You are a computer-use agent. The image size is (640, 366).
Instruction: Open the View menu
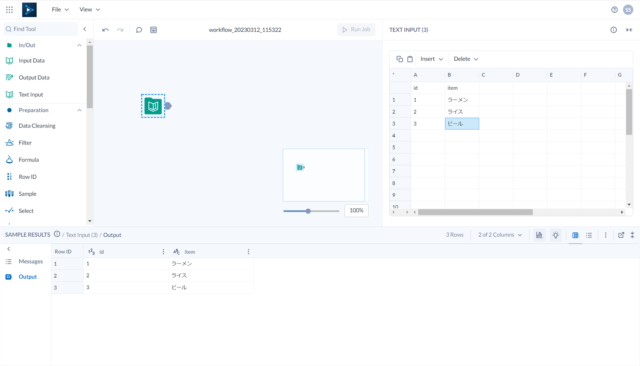coord(89,9)
